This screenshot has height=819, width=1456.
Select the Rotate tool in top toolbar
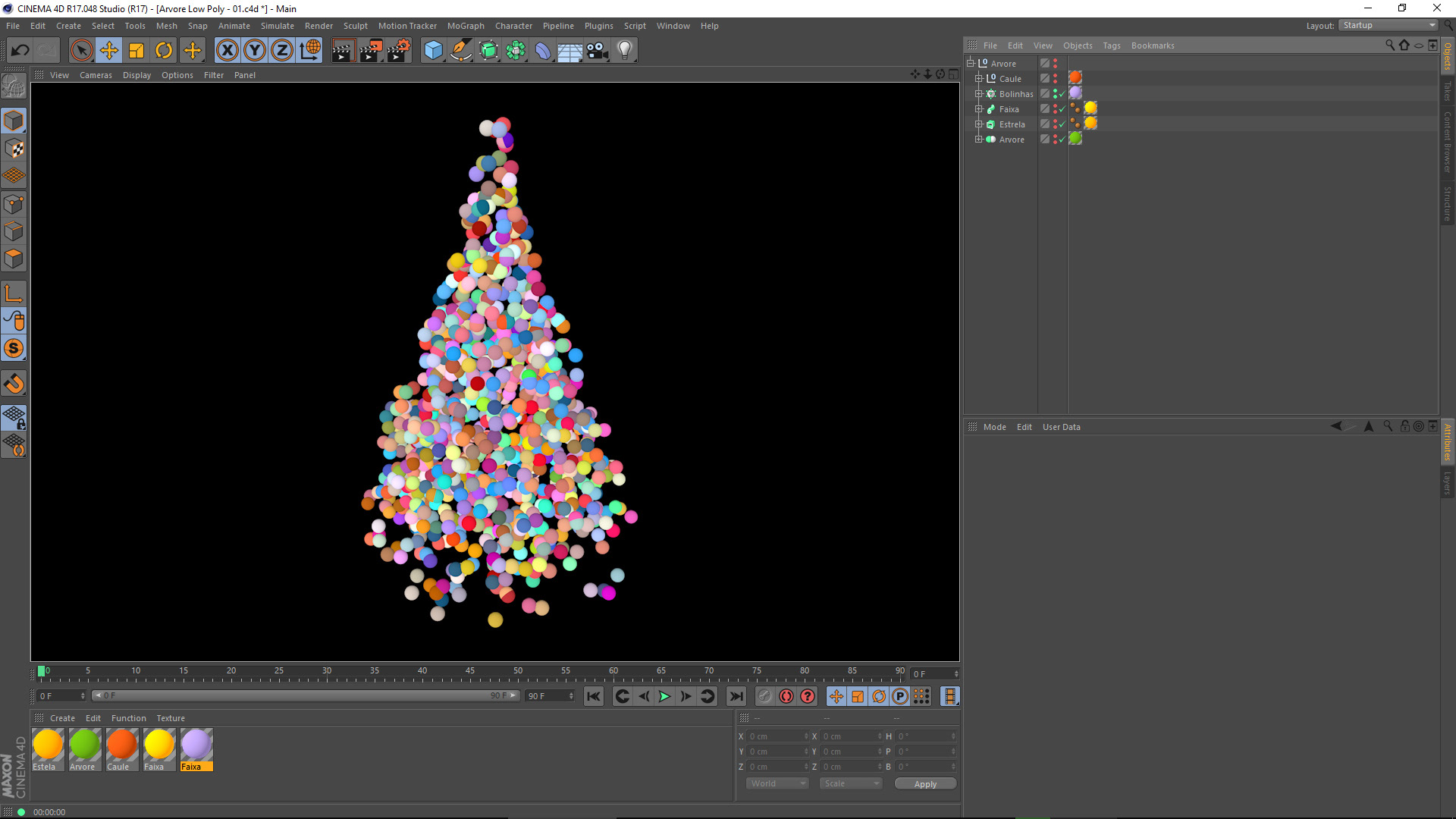(x=164, y=51)
